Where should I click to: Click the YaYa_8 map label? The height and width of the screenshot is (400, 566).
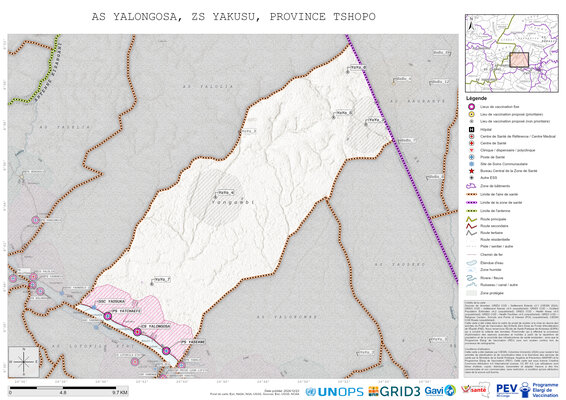[x=358, y=68]
